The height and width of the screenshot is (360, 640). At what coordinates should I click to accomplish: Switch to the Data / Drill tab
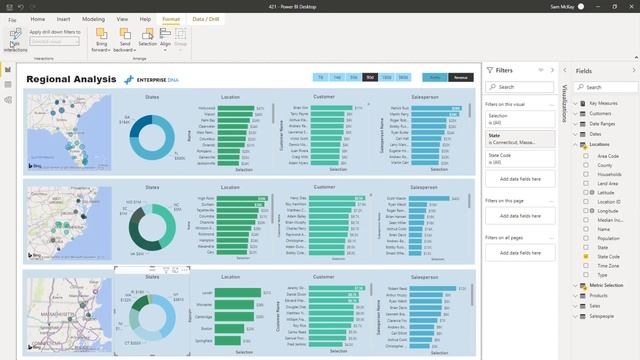click(x=206, y=19)
